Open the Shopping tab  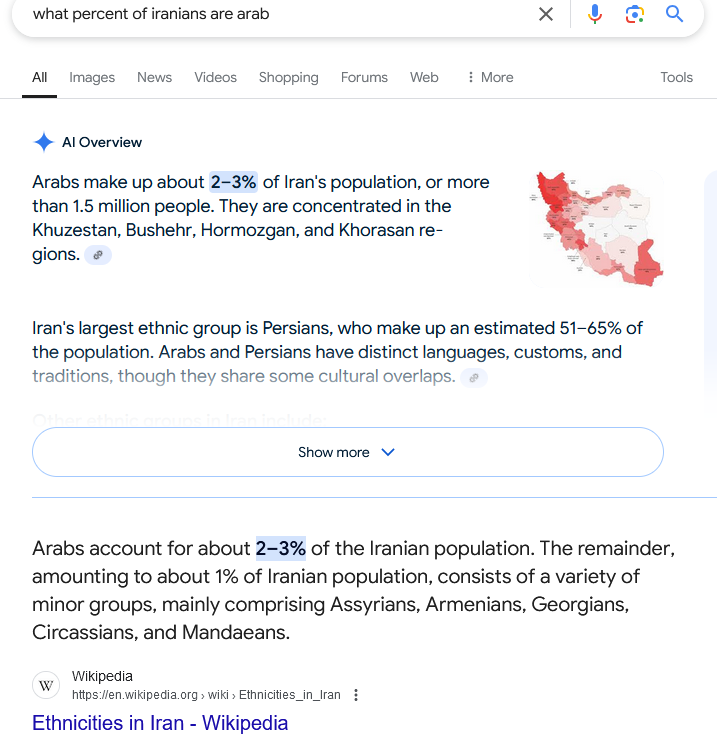[x=288, y=77]
